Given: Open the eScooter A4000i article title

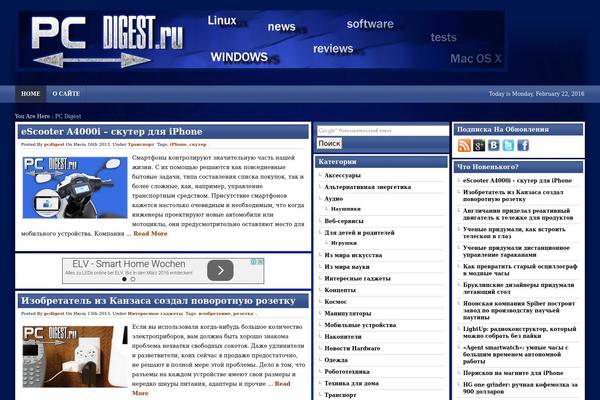Looking at the screenshot, I should [111, 132].
